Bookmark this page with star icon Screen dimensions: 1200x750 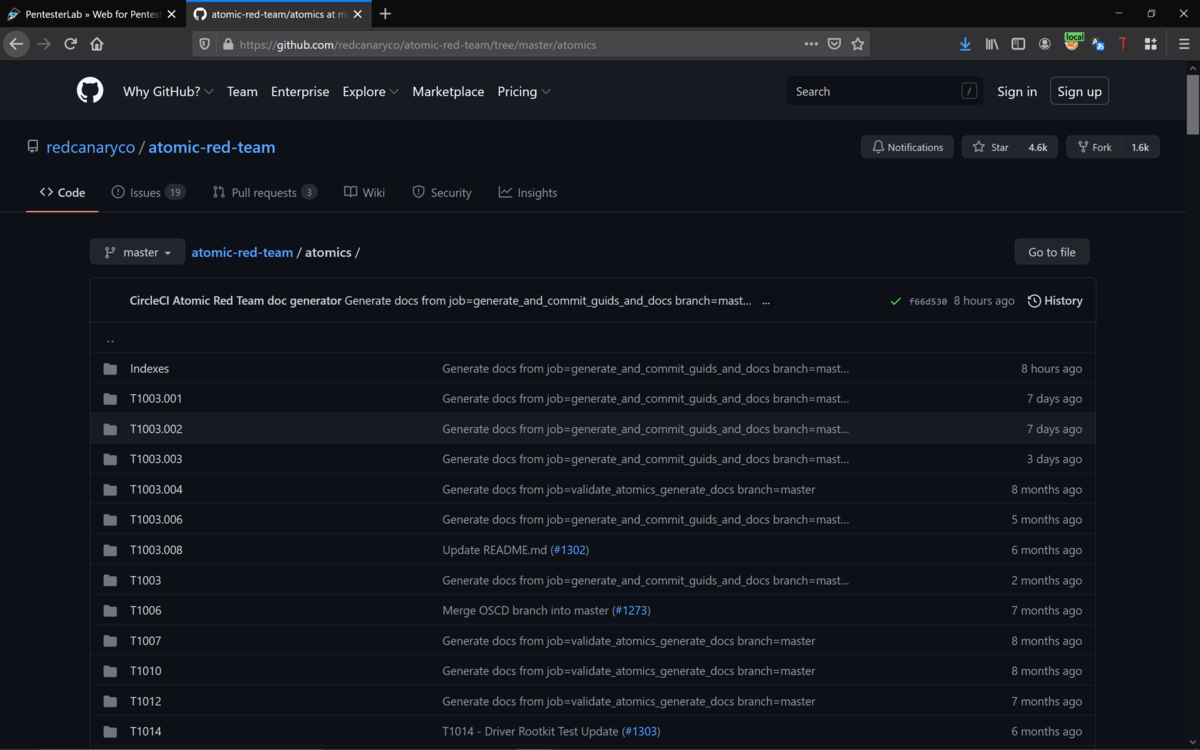tap(857, 44)
